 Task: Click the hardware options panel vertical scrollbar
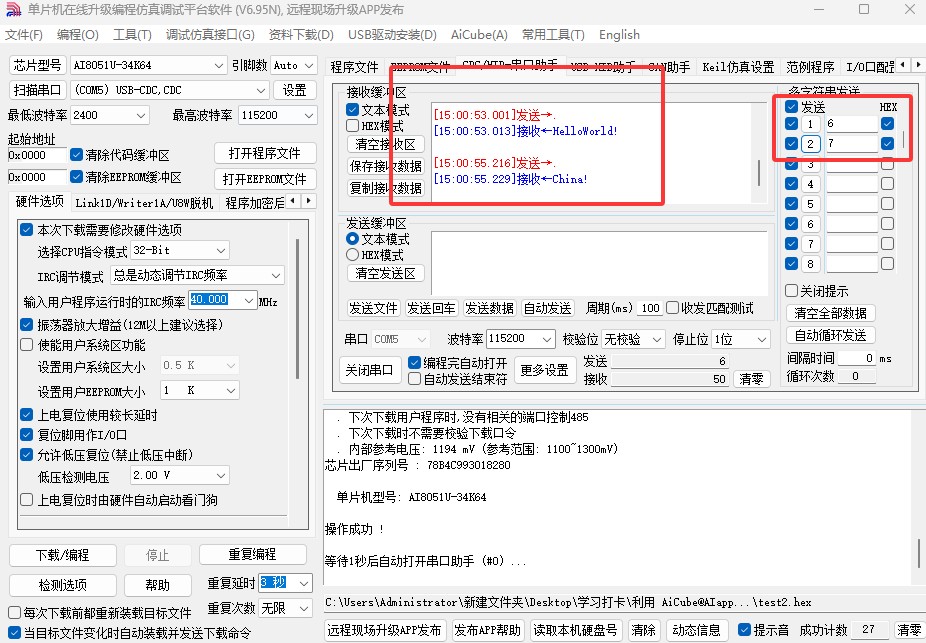[298, 308]
